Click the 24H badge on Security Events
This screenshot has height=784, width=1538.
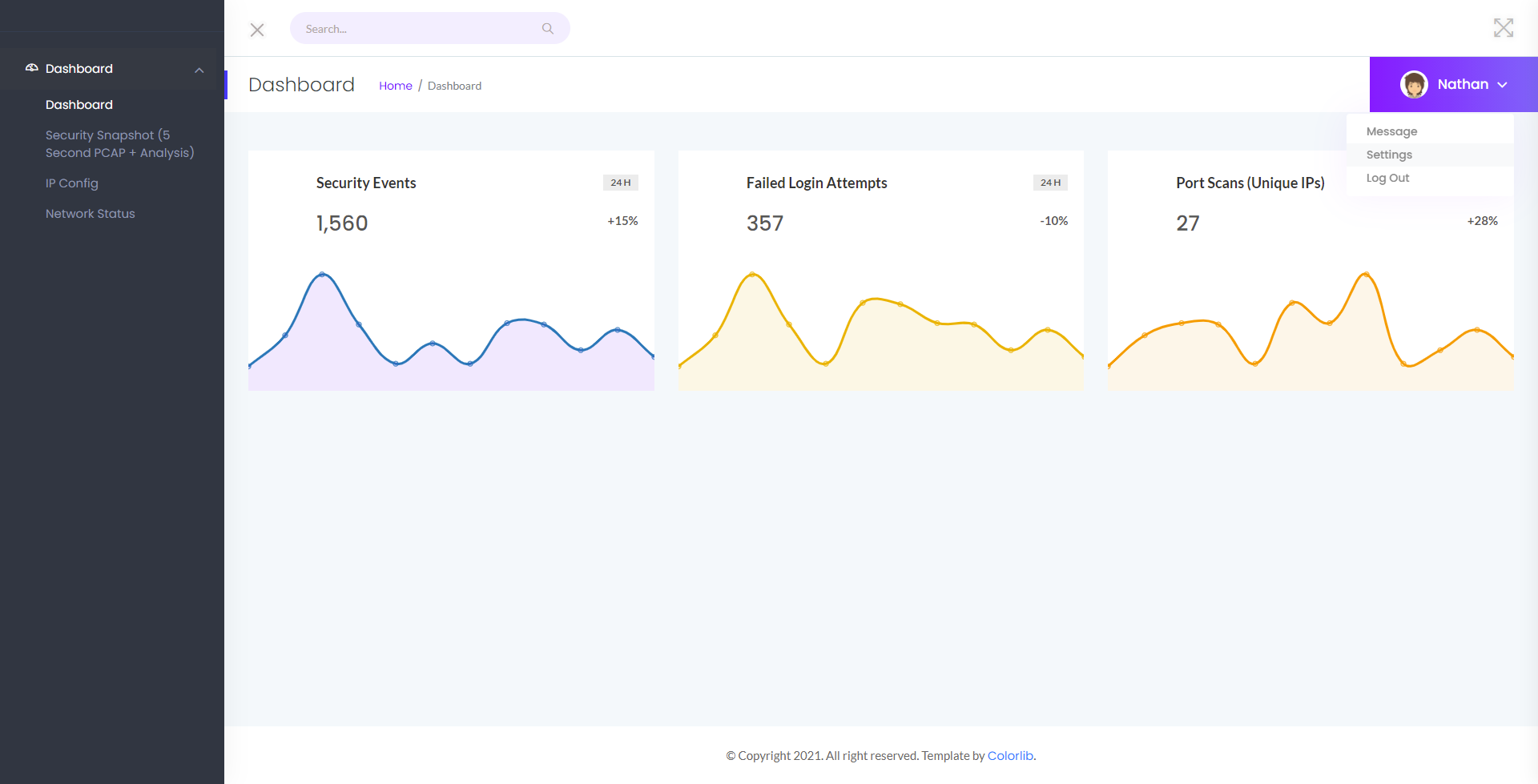pyautogui.click(x=620, y=183)
